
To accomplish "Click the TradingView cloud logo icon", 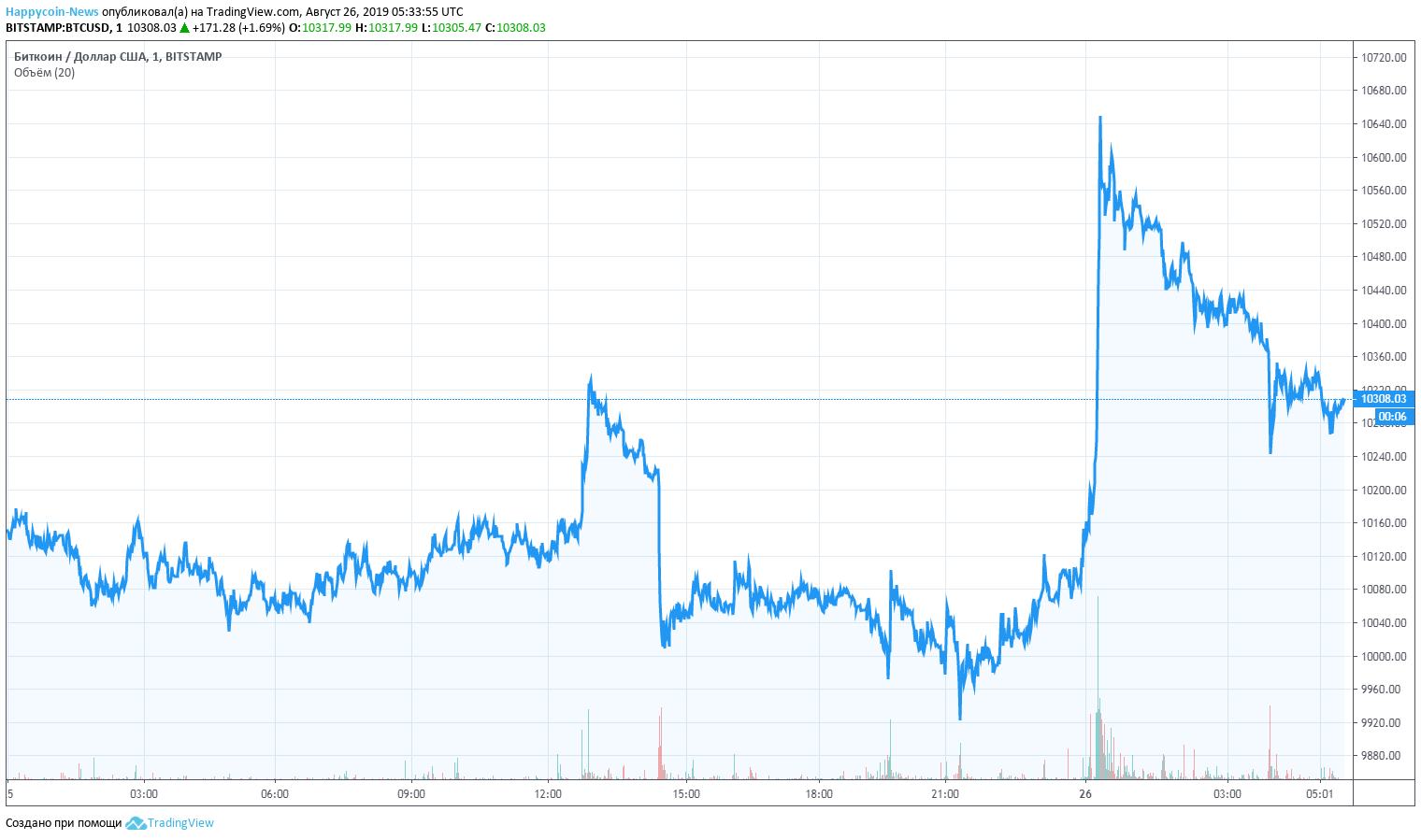I will click(136, 823).
